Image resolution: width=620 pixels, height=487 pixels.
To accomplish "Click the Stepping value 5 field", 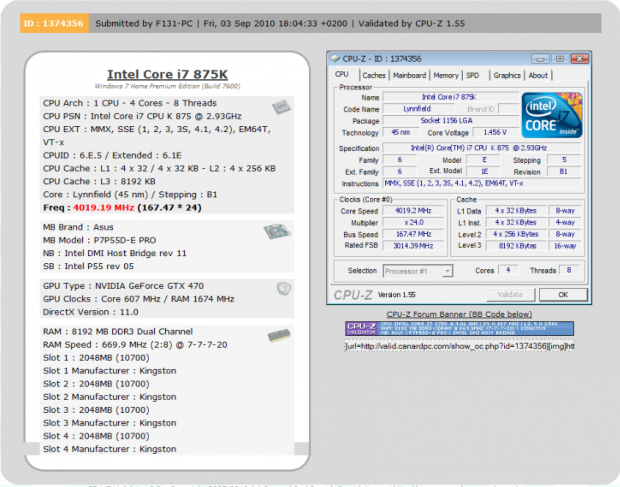I will 564,160.
